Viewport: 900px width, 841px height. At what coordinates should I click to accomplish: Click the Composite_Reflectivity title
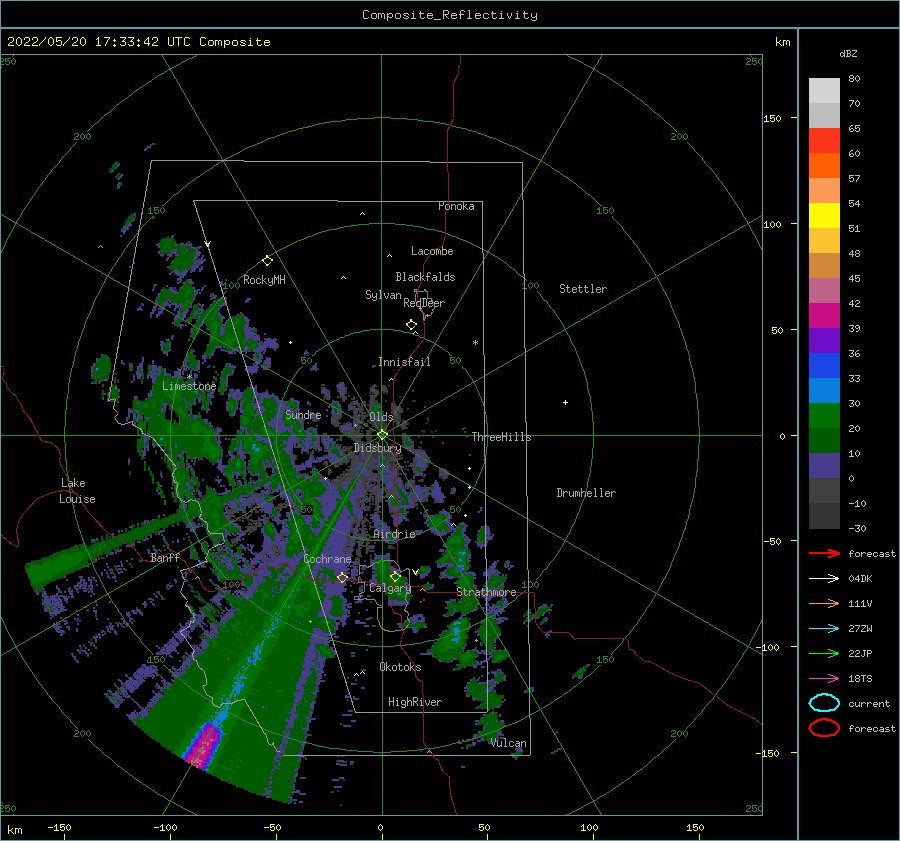click(449, 15)
